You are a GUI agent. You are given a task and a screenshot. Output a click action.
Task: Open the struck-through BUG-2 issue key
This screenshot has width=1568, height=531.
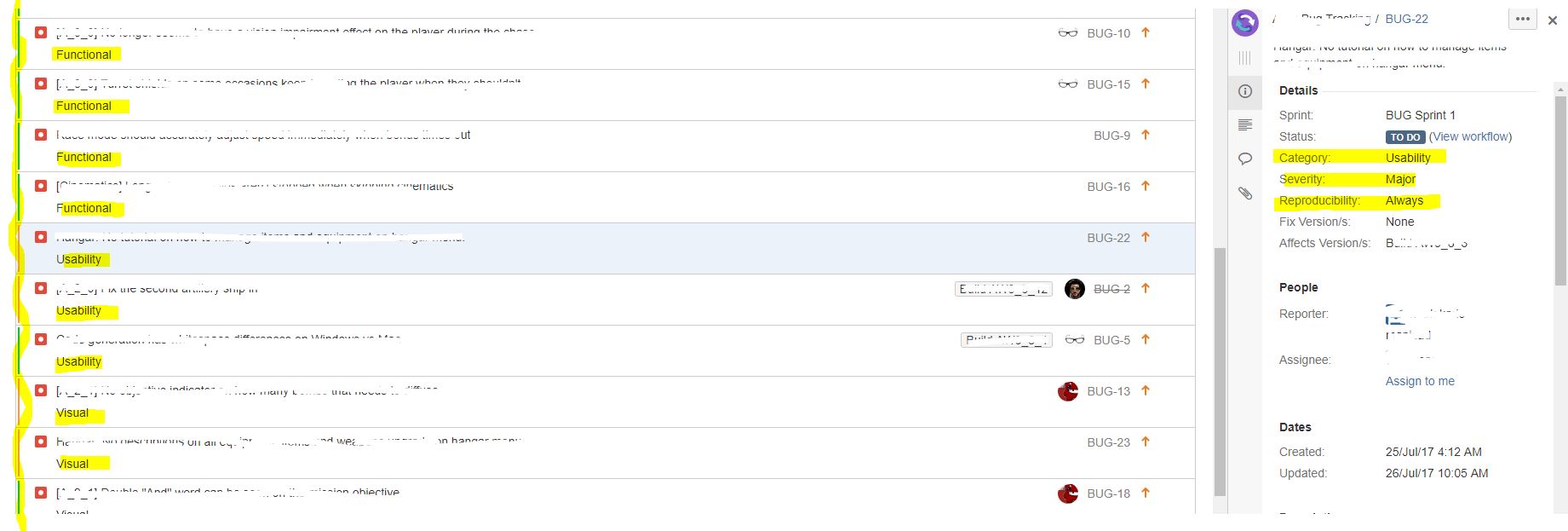[1111, 289]
